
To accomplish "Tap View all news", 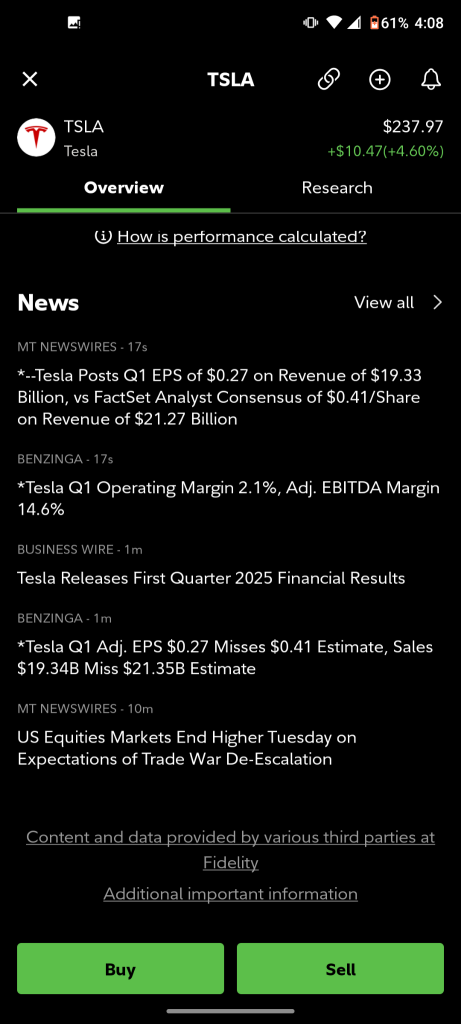I will point(384,302).
